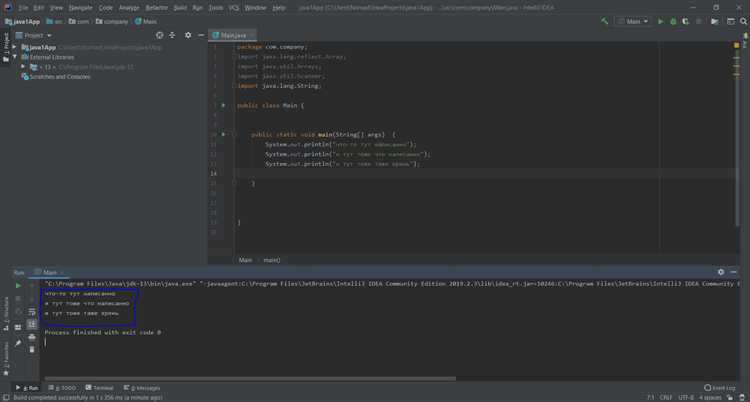This screenshot has height=402, width=750.
Task: Rerun Main with the Run panel's green play icon
Action: (18, 286)
